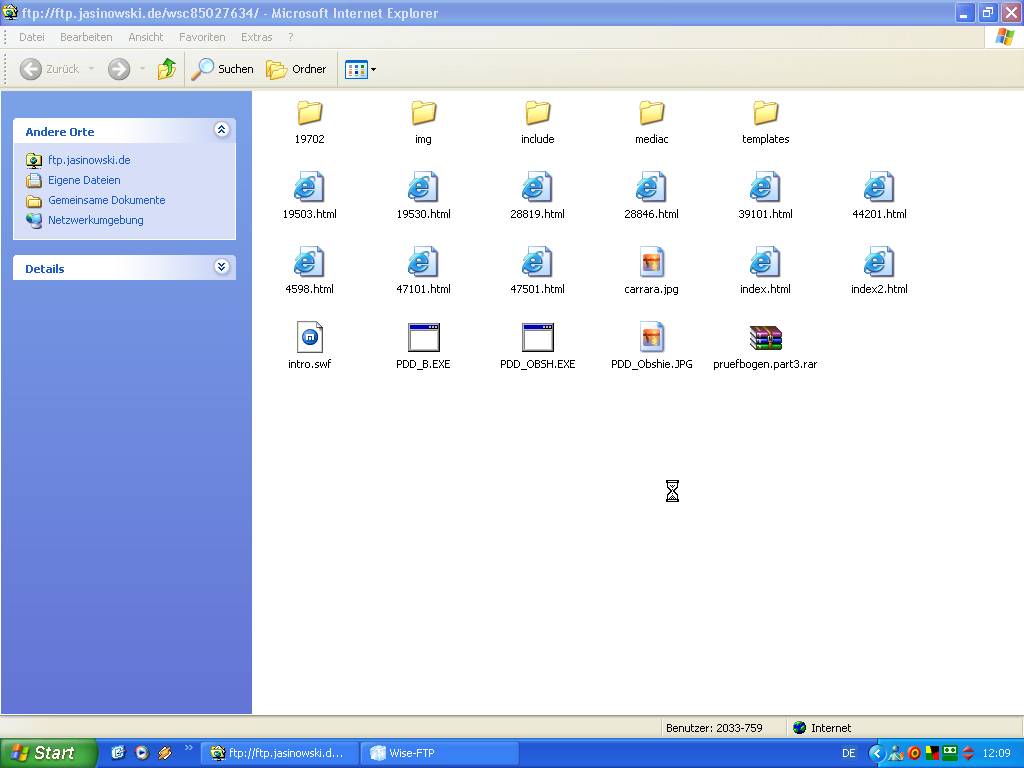Viewport: 1024px width, 768px height.
Task: Switch to Wise-FTP in the taskbar
Action: tap(440, 753)
